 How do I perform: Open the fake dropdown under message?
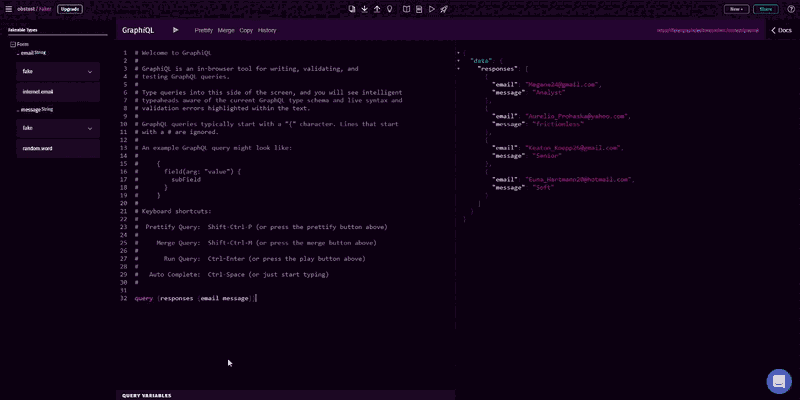(x=58, y=128)
